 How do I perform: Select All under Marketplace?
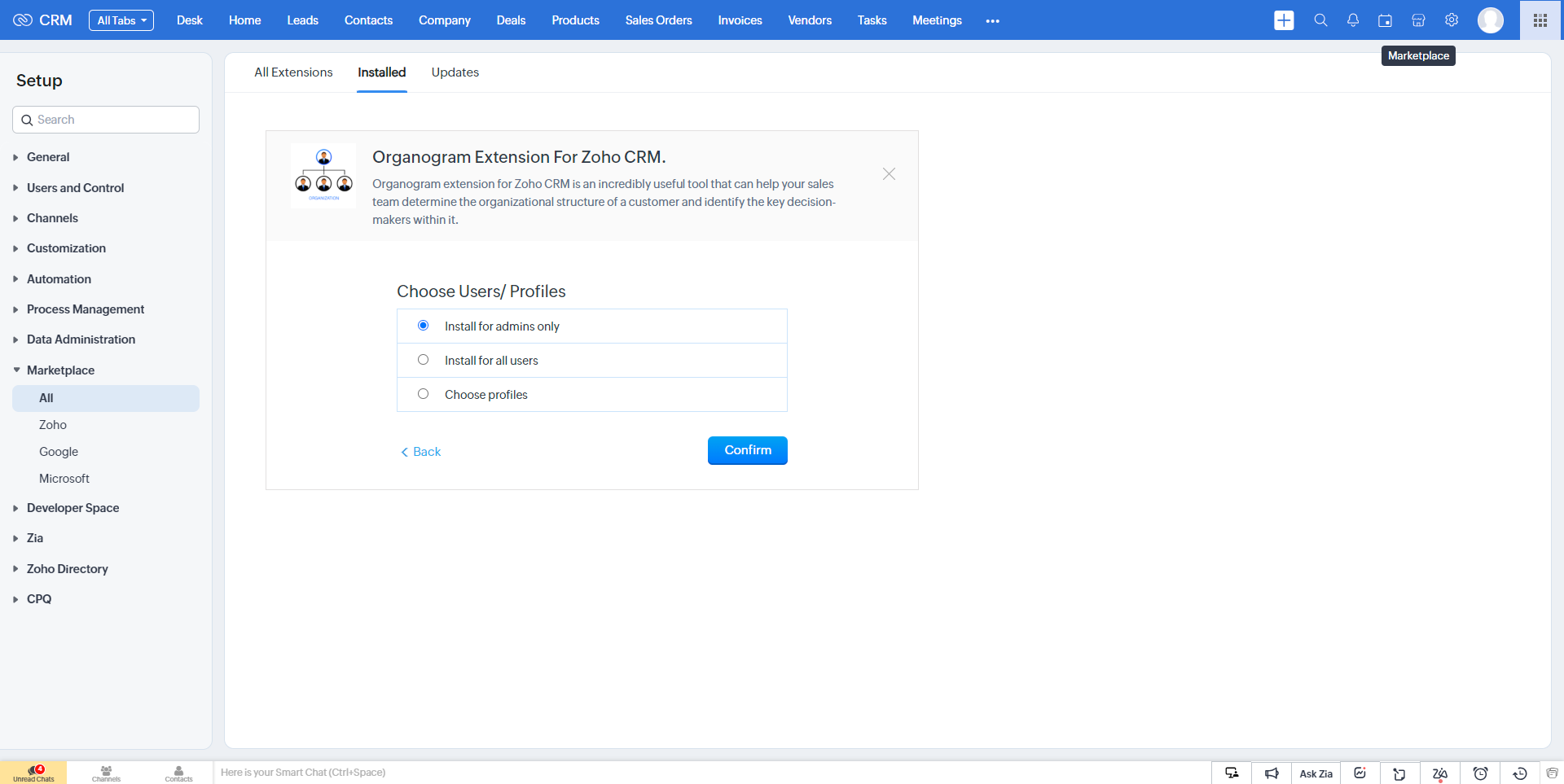(x=106, y=398)
